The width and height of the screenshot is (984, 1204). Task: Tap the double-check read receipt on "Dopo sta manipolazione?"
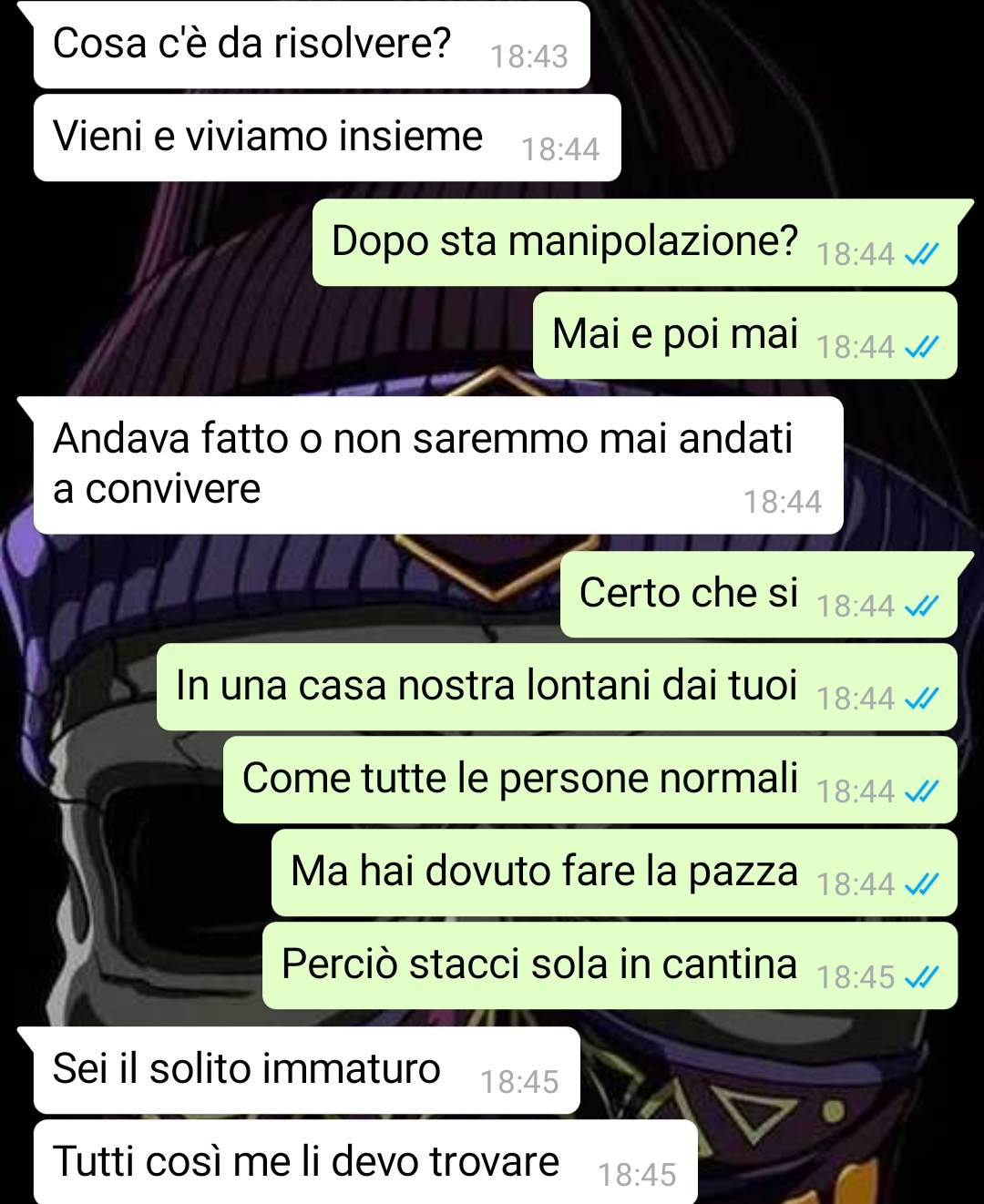click(x=921, y=254)
